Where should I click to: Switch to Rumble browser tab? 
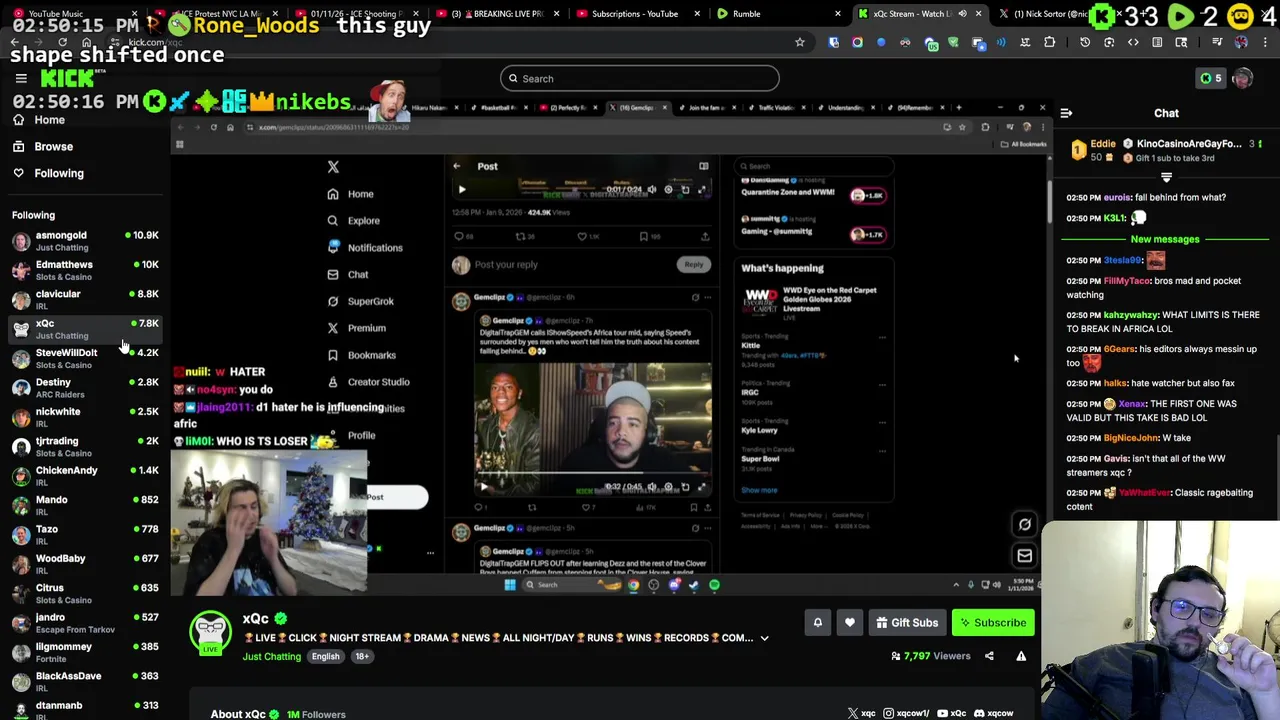[x=778, y=14]
